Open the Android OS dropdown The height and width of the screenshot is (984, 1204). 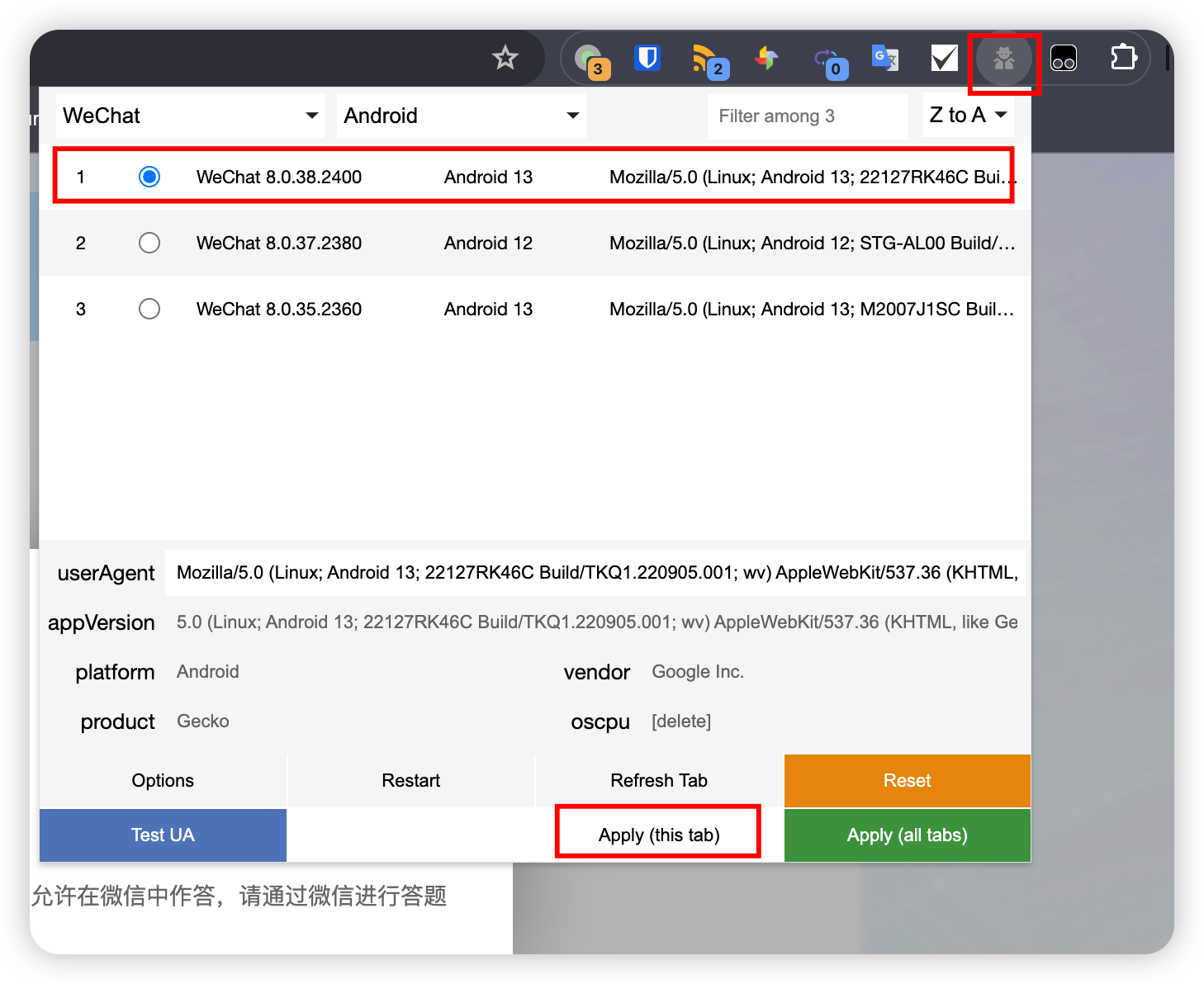[x=462, y=116]
